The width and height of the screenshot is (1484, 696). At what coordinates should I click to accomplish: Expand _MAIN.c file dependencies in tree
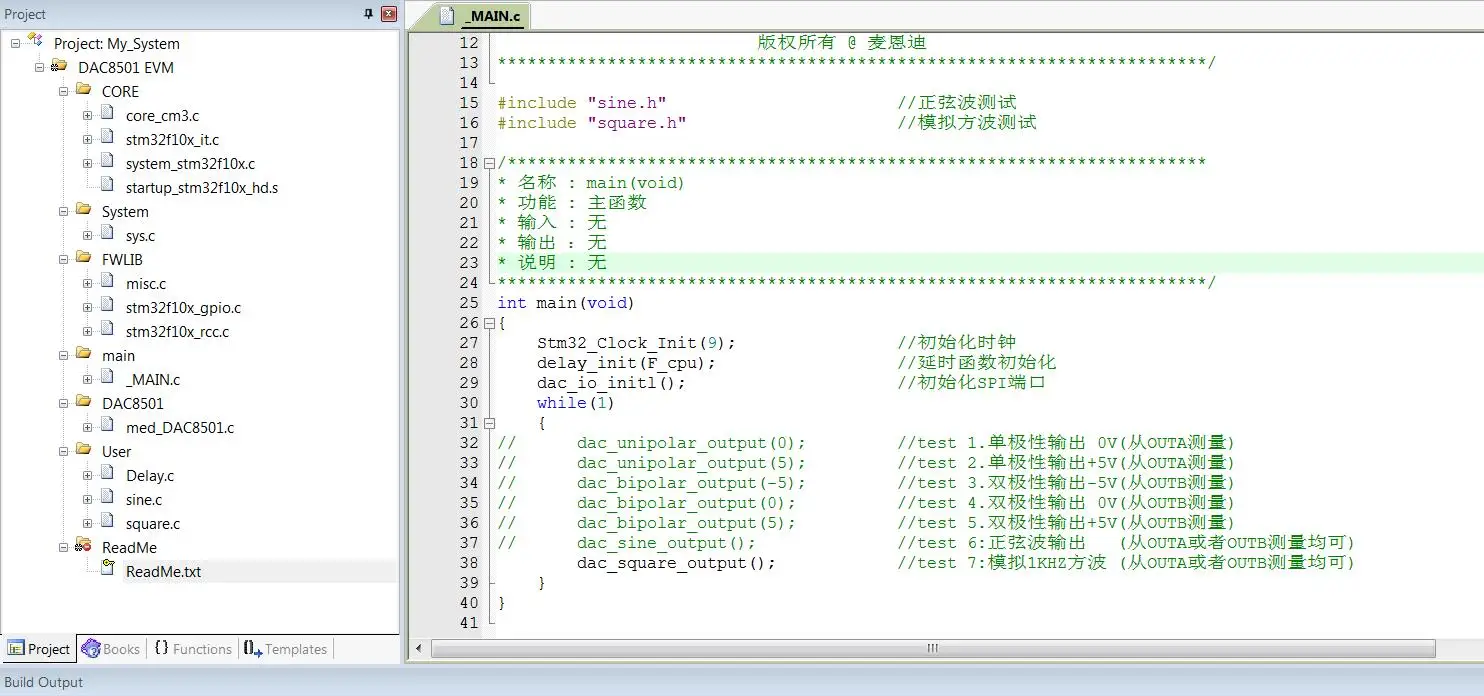[88, 379]
